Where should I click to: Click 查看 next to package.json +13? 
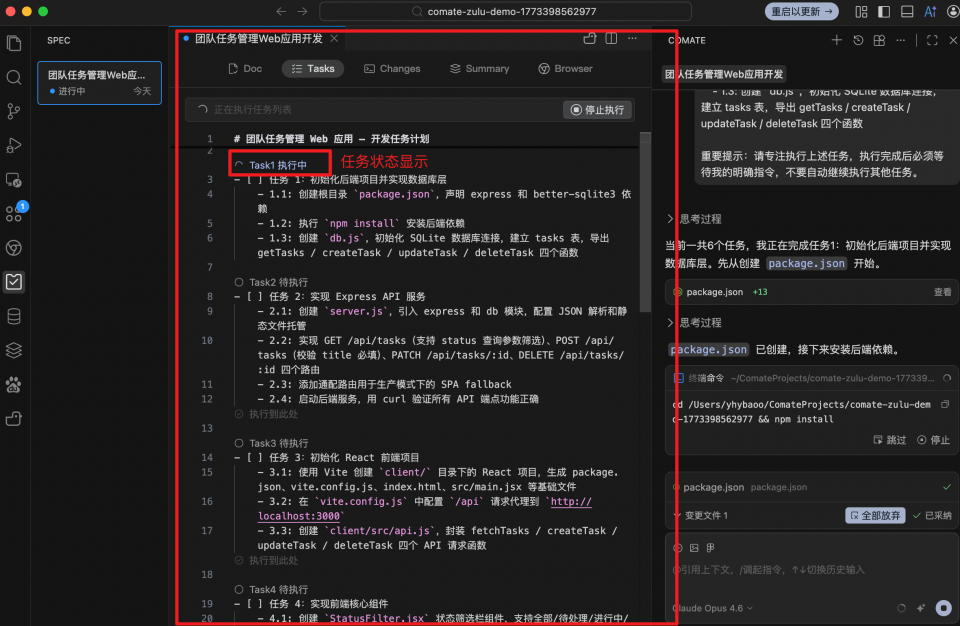(942, 292)
